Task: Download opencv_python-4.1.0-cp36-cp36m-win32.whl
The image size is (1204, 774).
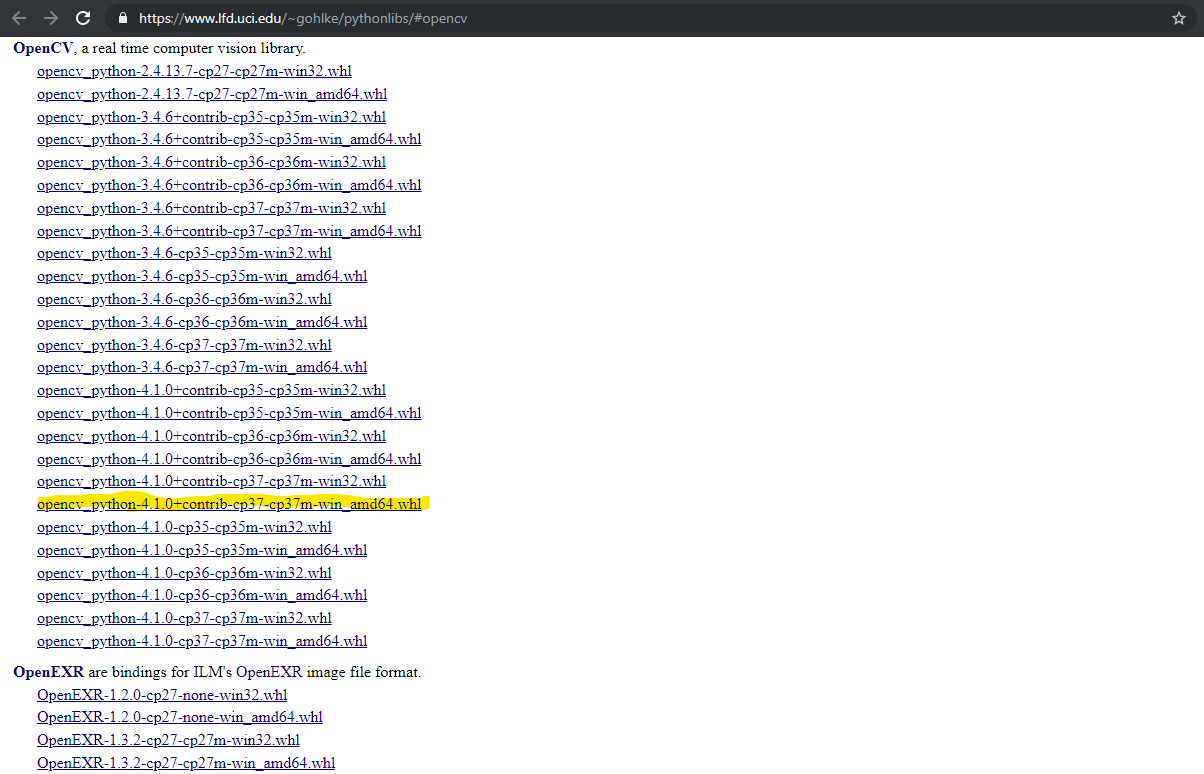Action: pos(184,573)
